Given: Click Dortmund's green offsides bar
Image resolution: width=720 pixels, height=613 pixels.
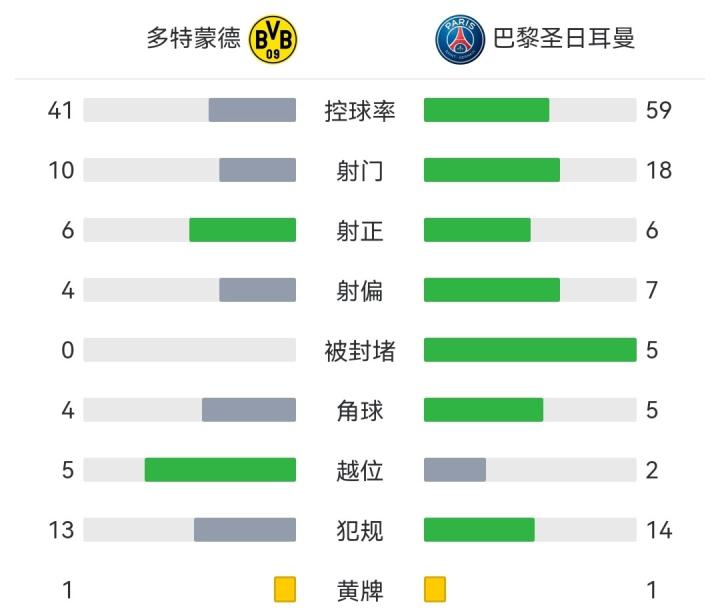Looking at the screenshot, I should (x=220, y=470).
